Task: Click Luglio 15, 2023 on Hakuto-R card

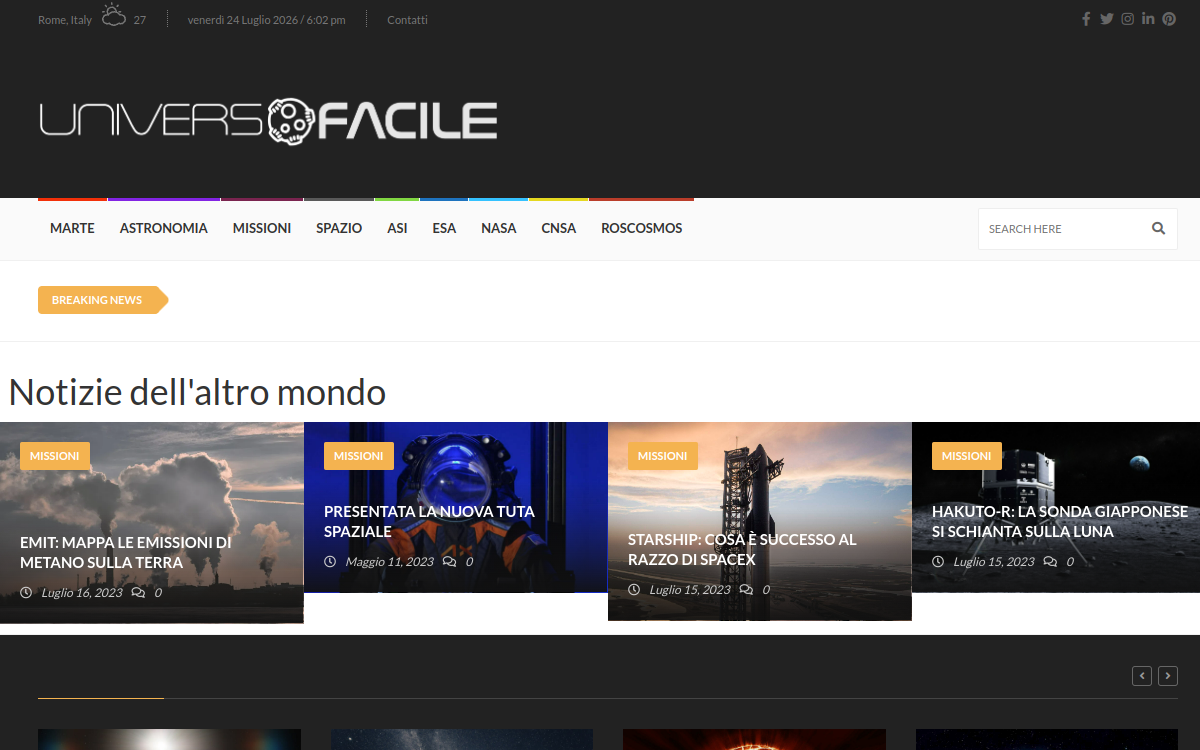Action: [994, 562]
